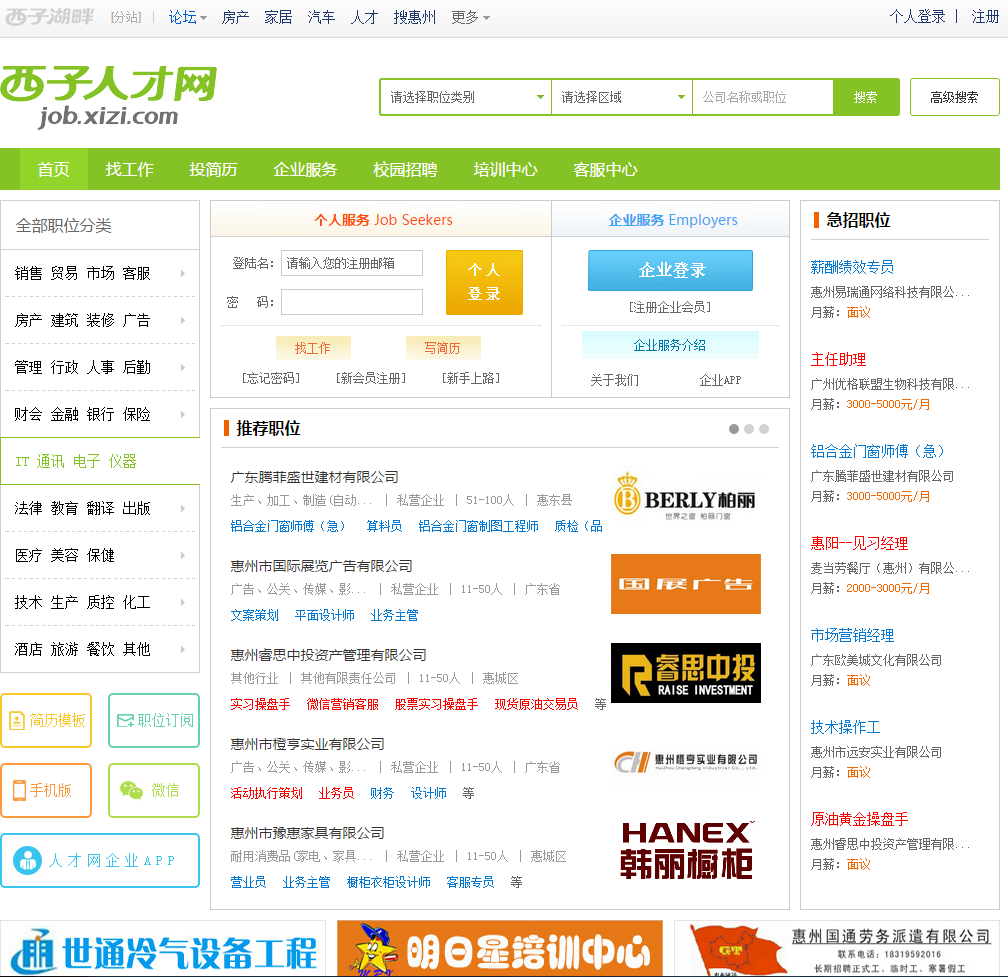Select the IT 通讯 电子 仪器 category

coord(100,461)
